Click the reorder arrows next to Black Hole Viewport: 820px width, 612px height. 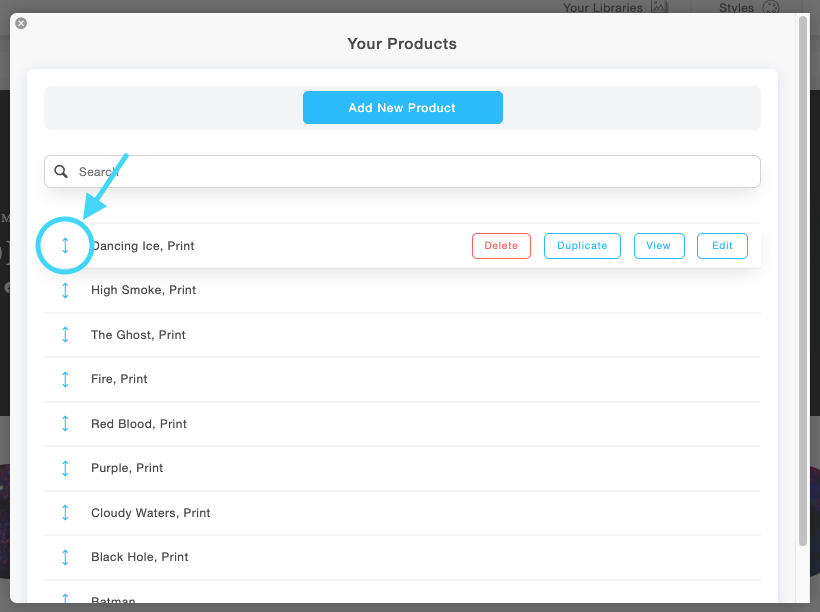point(65,557)
